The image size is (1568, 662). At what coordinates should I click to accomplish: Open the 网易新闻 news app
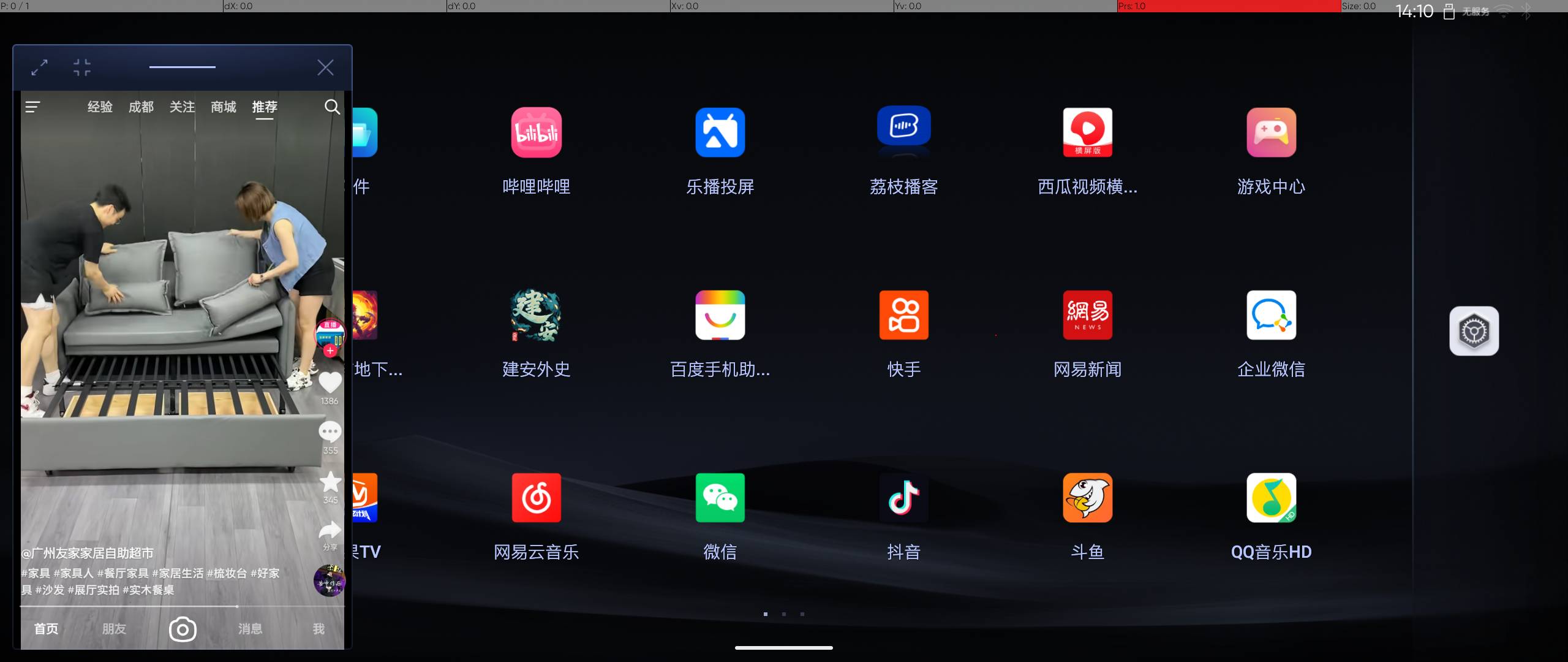[1087, 315]
